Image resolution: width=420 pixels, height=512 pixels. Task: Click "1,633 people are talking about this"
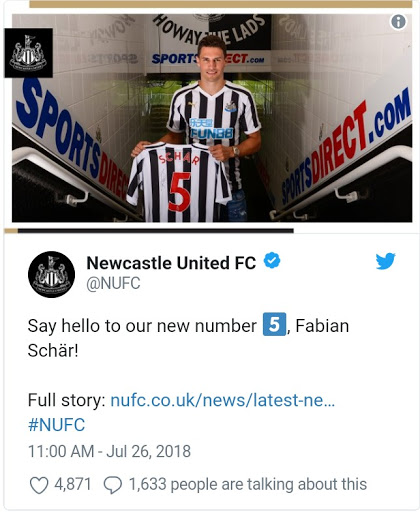[248, 484]
